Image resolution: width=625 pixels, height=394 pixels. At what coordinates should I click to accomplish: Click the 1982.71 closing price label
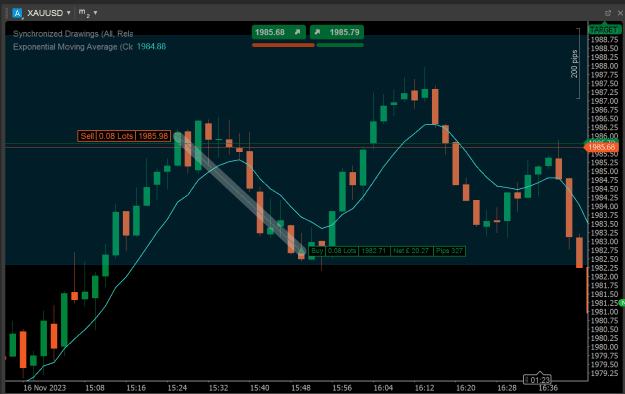pos(374,251)
